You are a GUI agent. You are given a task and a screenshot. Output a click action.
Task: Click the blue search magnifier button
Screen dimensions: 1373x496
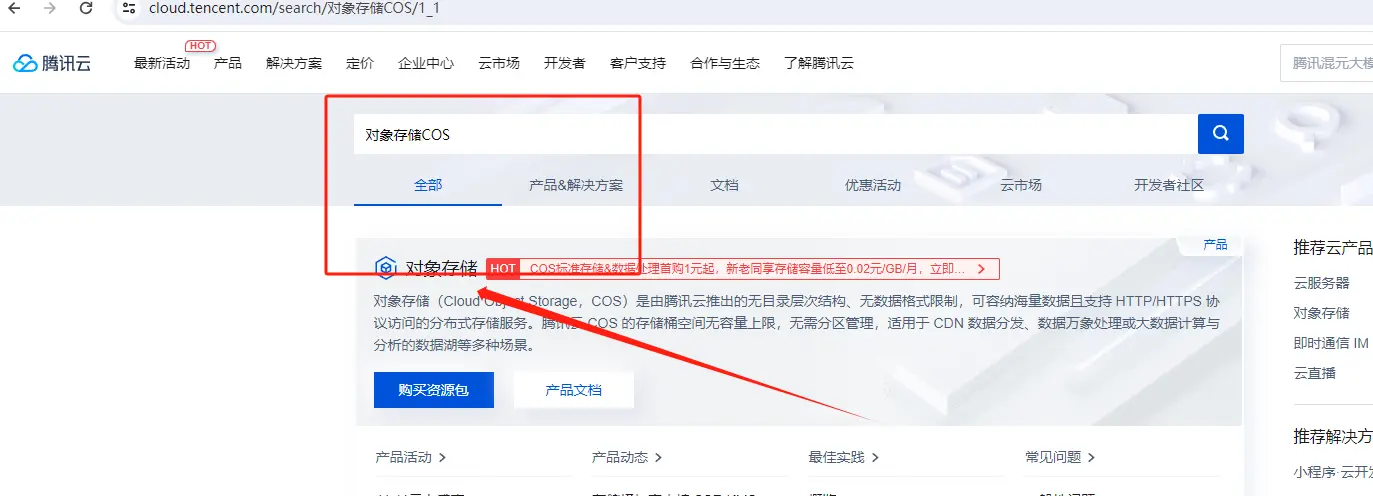coord(1220,134)
